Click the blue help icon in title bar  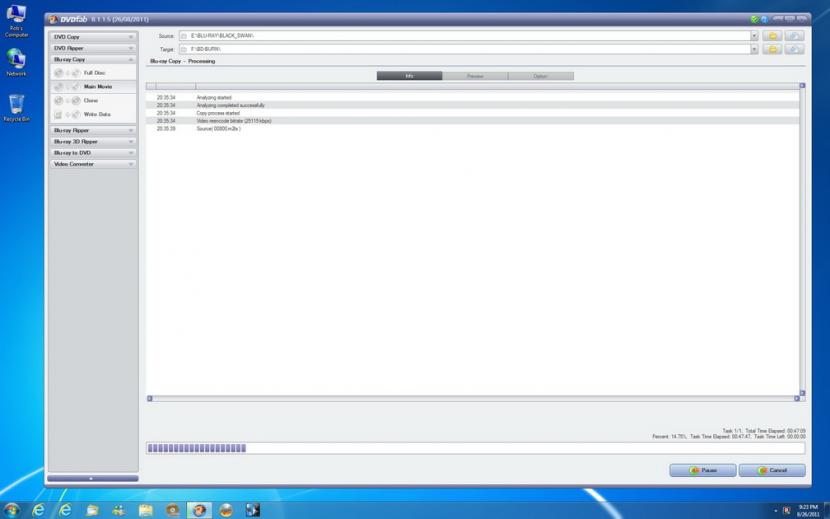point(764,19)
